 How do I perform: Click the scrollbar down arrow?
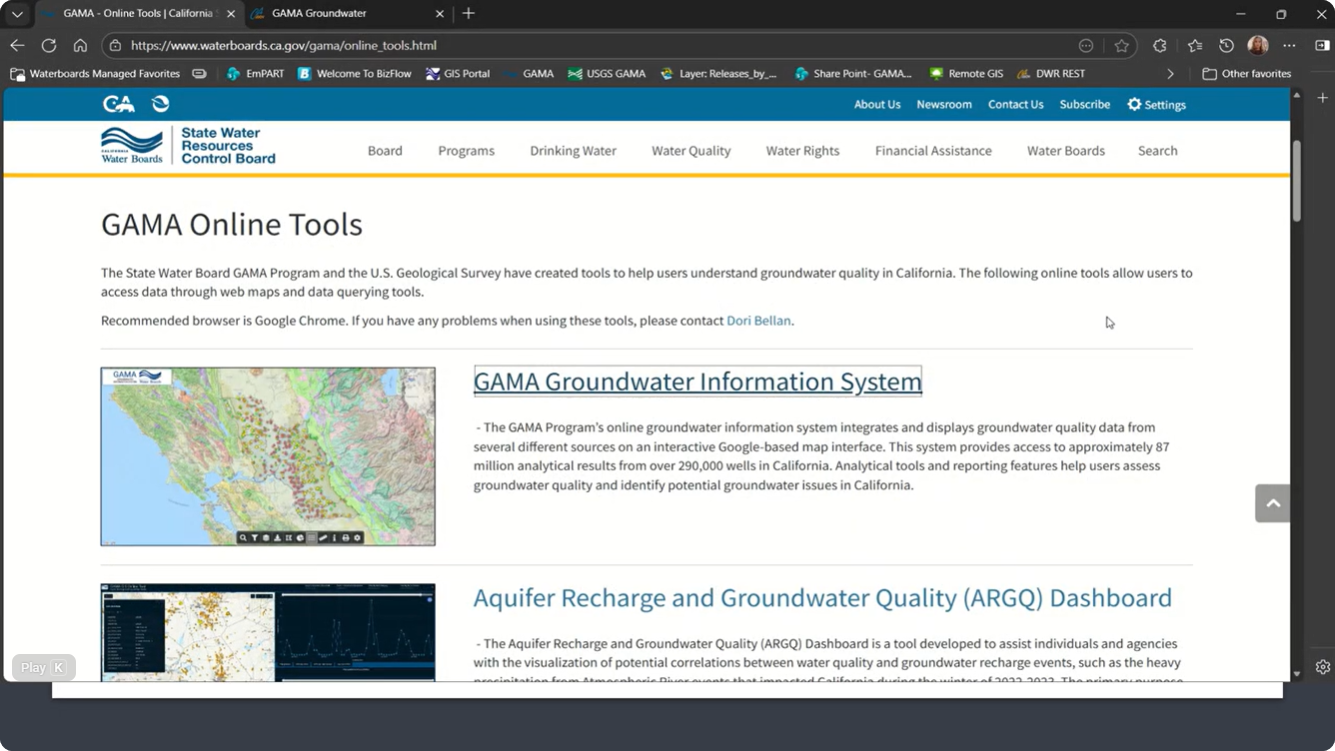tap(1297, 673)
